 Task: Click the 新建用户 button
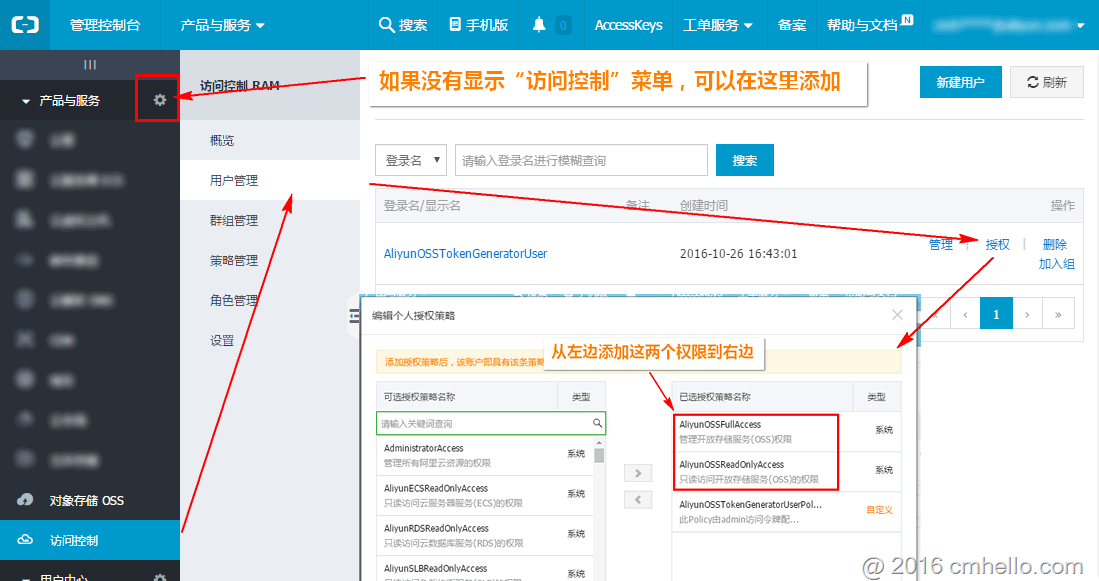[x=960, y=82]
